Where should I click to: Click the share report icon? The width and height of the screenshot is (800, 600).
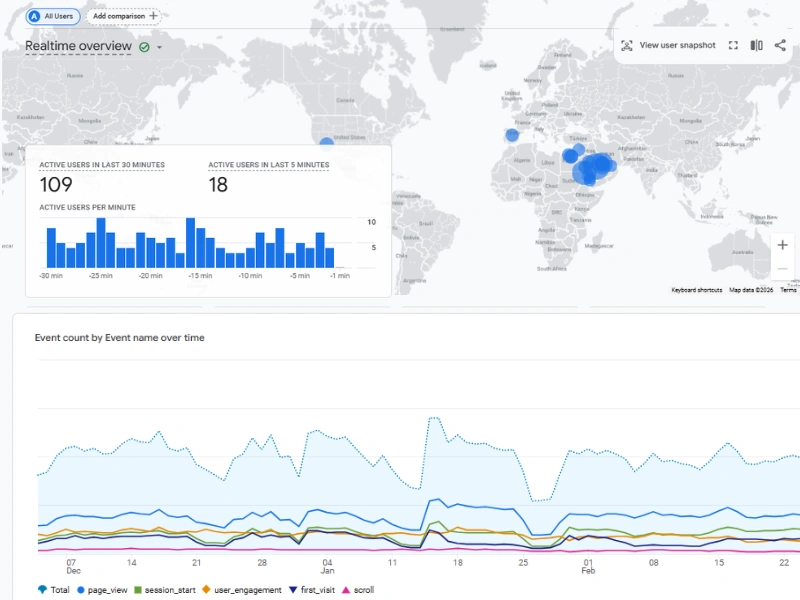pos(780,45)
